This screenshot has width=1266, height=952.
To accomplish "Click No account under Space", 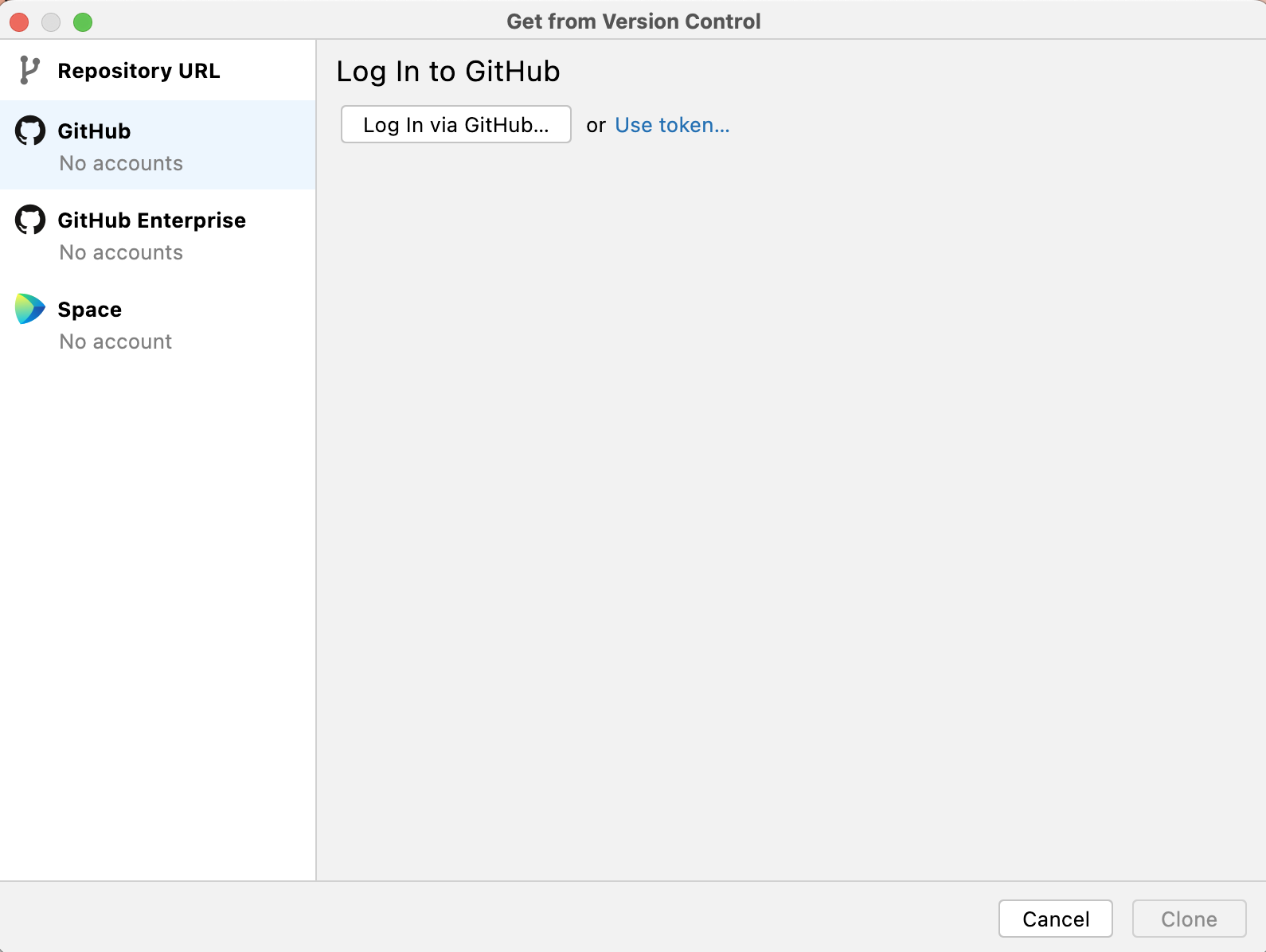I will tap(115, 341).
